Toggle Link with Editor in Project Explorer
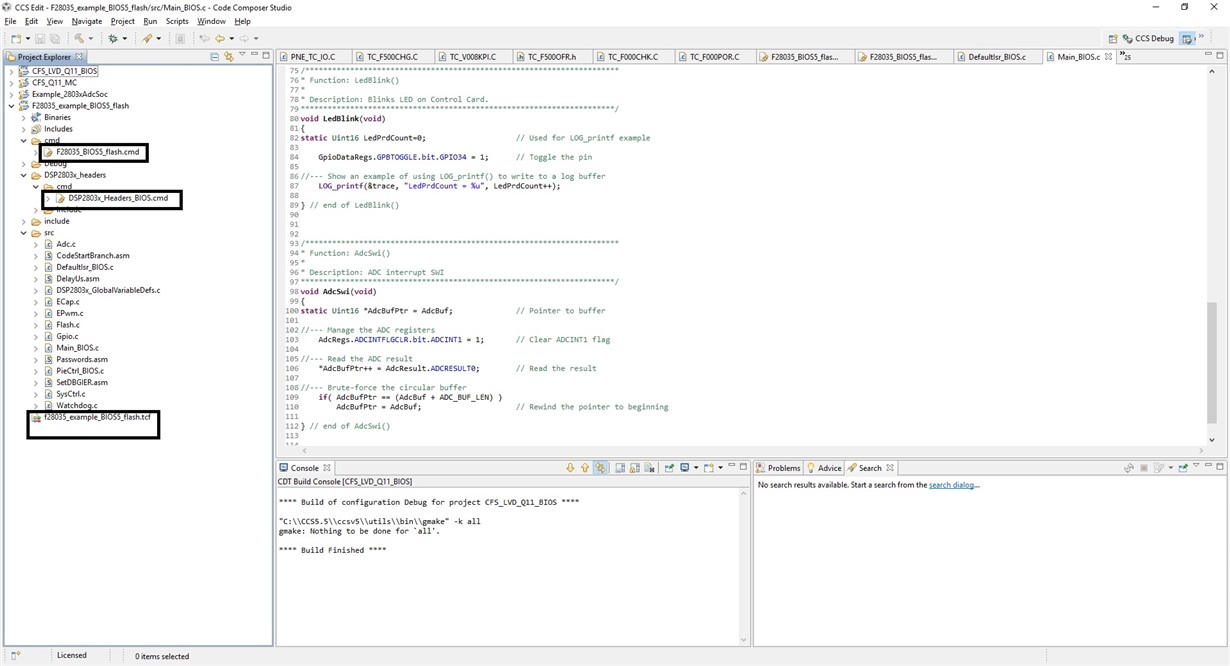 tap(229, 57)
